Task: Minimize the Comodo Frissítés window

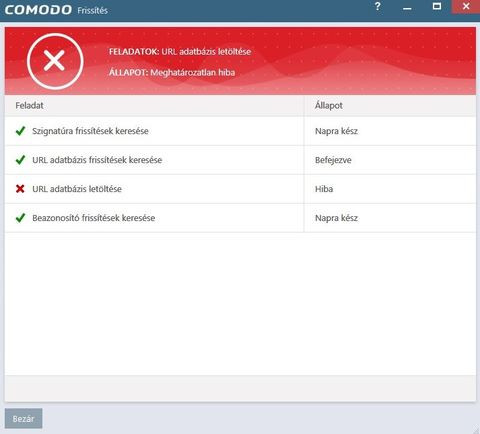Action: [407, 7]
